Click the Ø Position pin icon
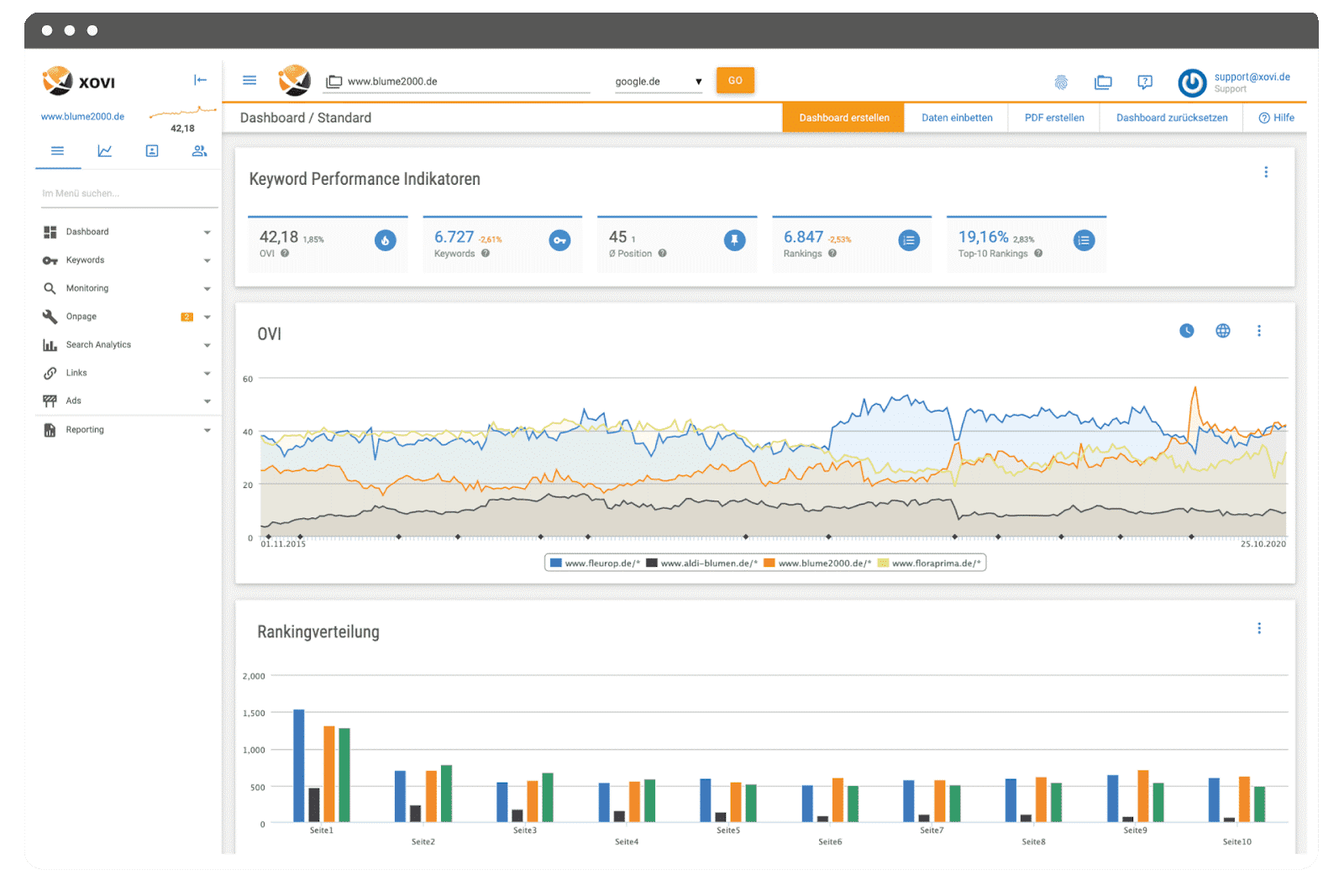Image resolution: width=1344 pixels, height=896 pixels. 734,240
